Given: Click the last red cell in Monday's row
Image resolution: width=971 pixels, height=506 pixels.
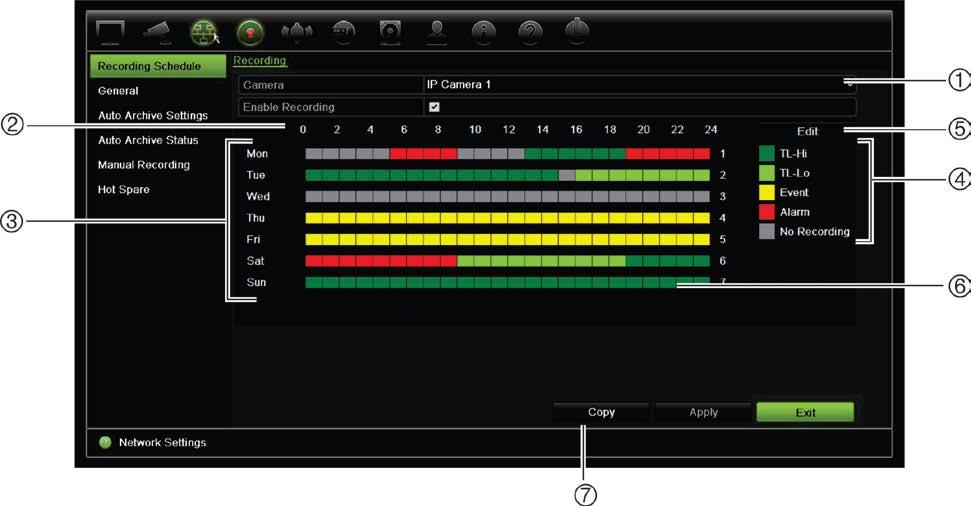Looking at the screenshot, I should pos(702,154).
